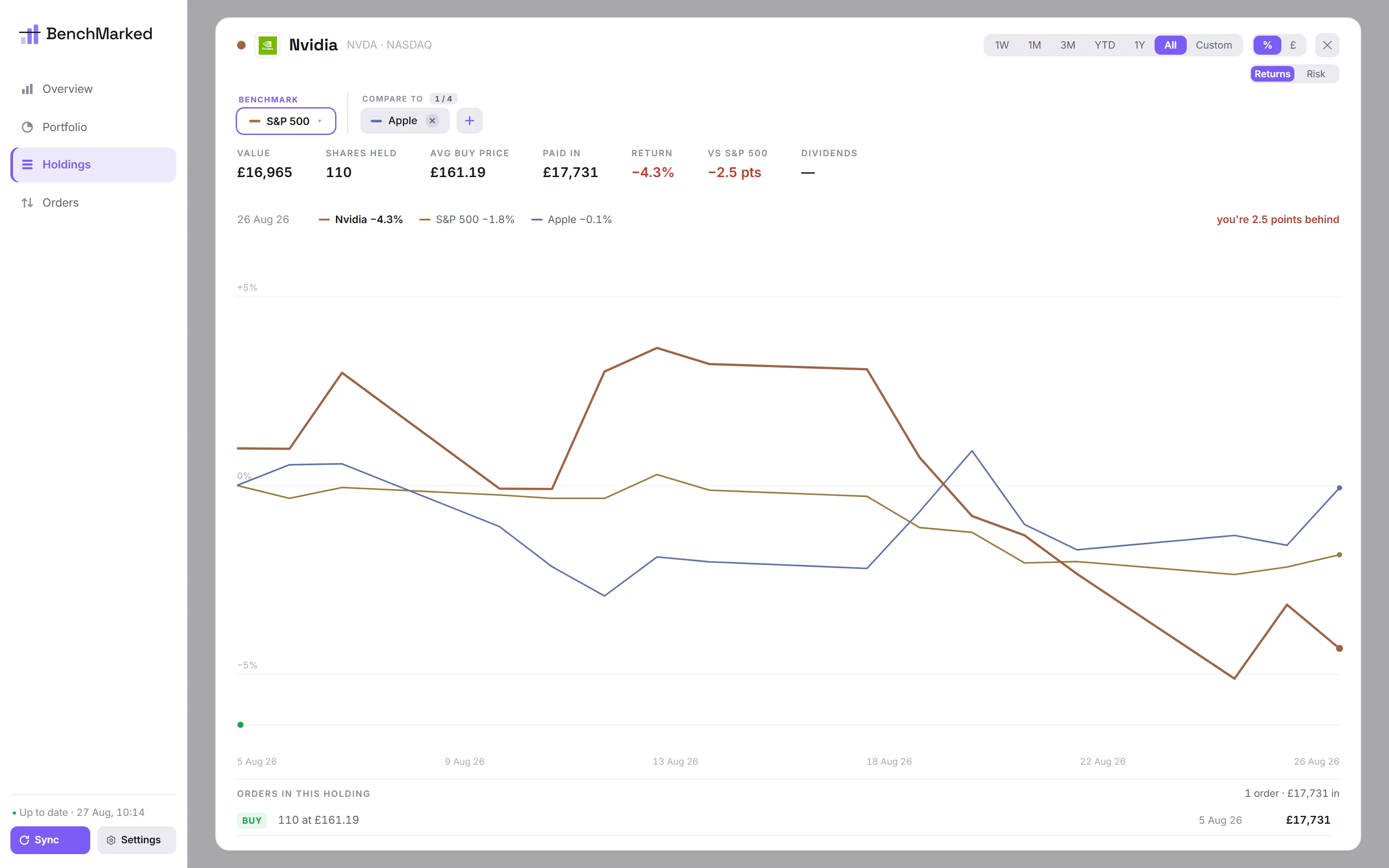Click the Apple comparison chip
Image resolution: width=1389 pixels, height=868 pixels.
(405, 121)
